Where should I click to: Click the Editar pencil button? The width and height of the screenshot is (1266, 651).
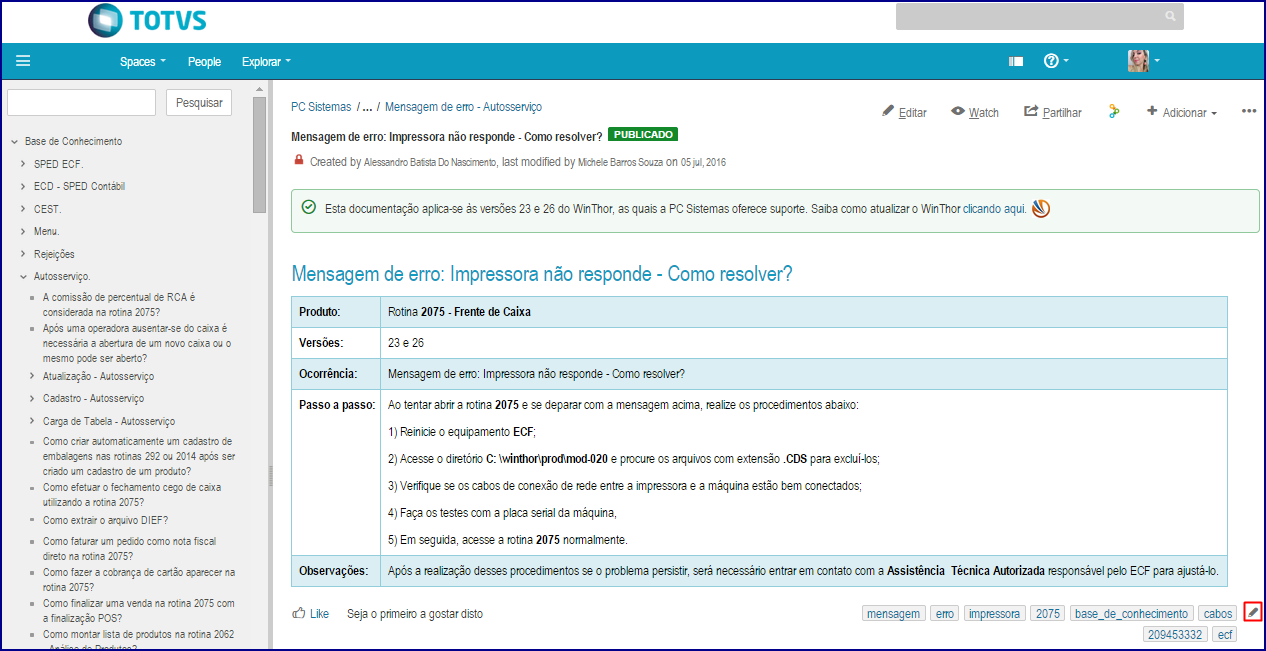coord(904,112)
